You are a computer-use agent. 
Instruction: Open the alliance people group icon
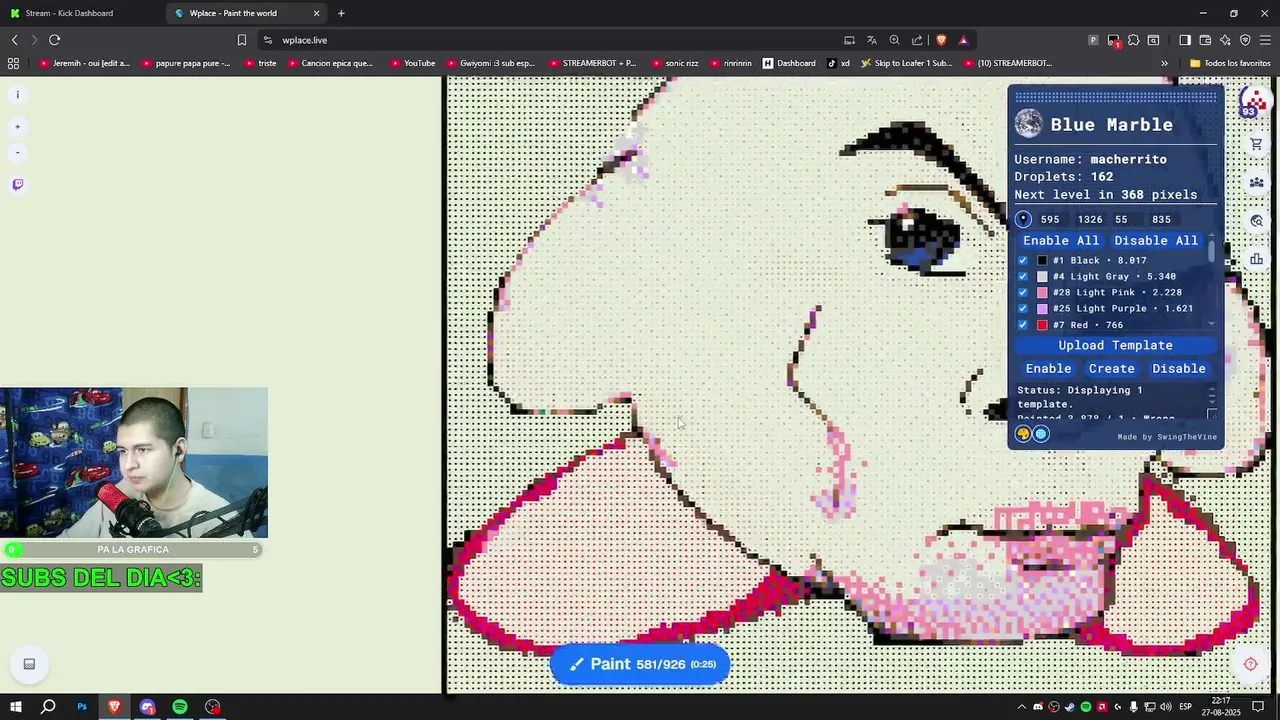tap(1256, 183)
